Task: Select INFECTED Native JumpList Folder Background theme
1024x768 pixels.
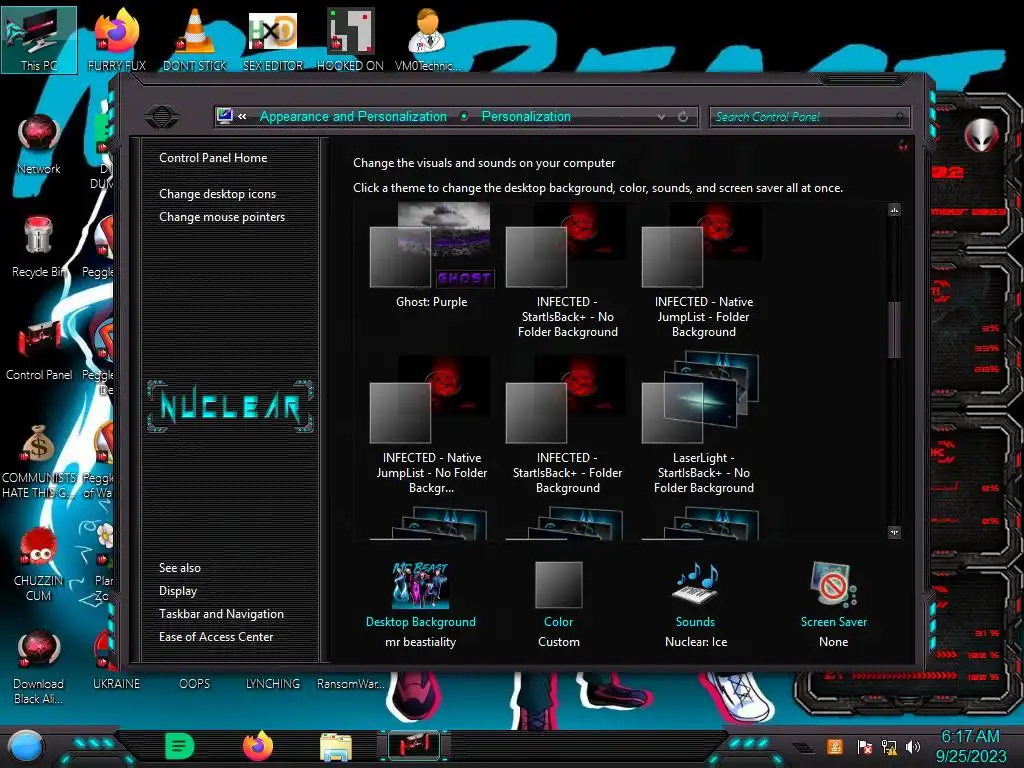Action: 703,272
